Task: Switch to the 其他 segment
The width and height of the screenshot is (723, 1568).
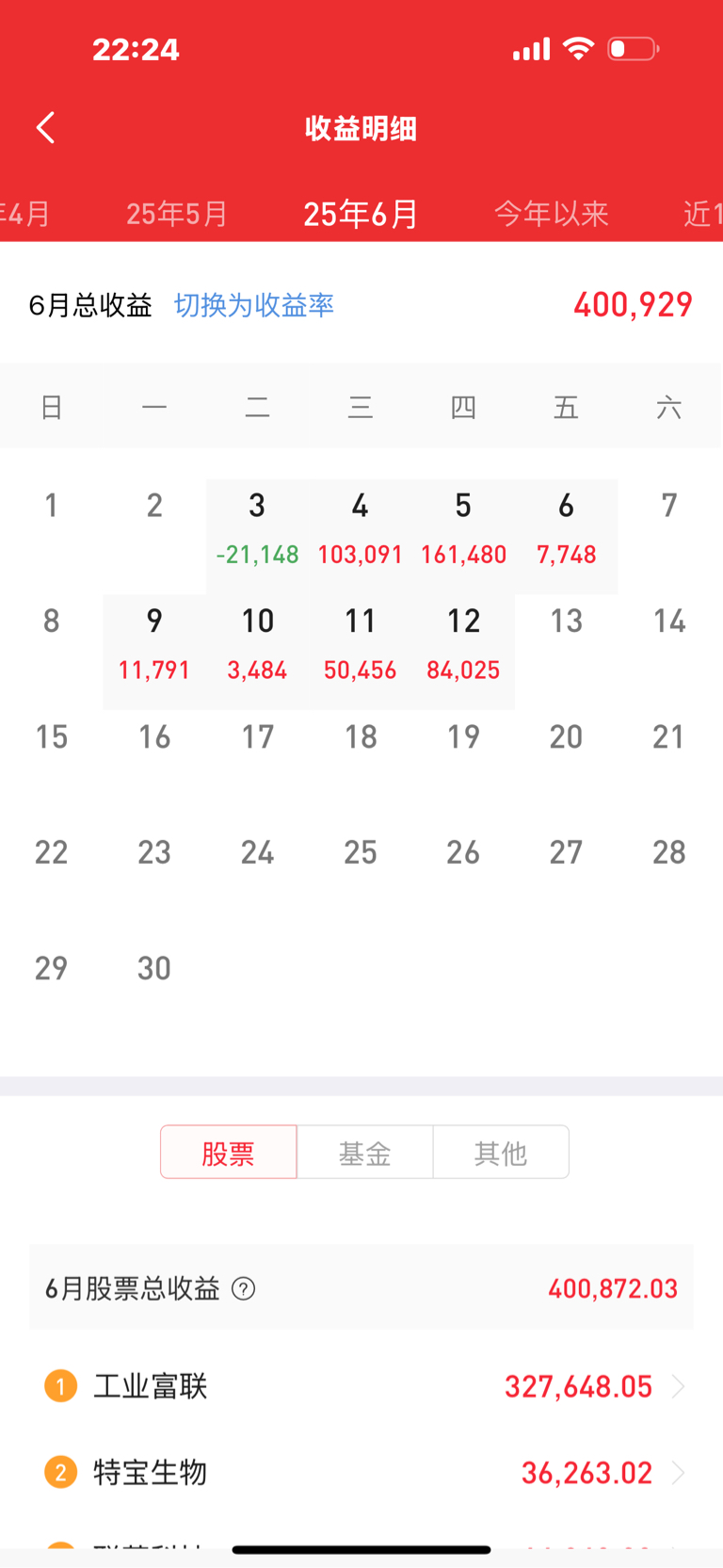Action: 500,1152
